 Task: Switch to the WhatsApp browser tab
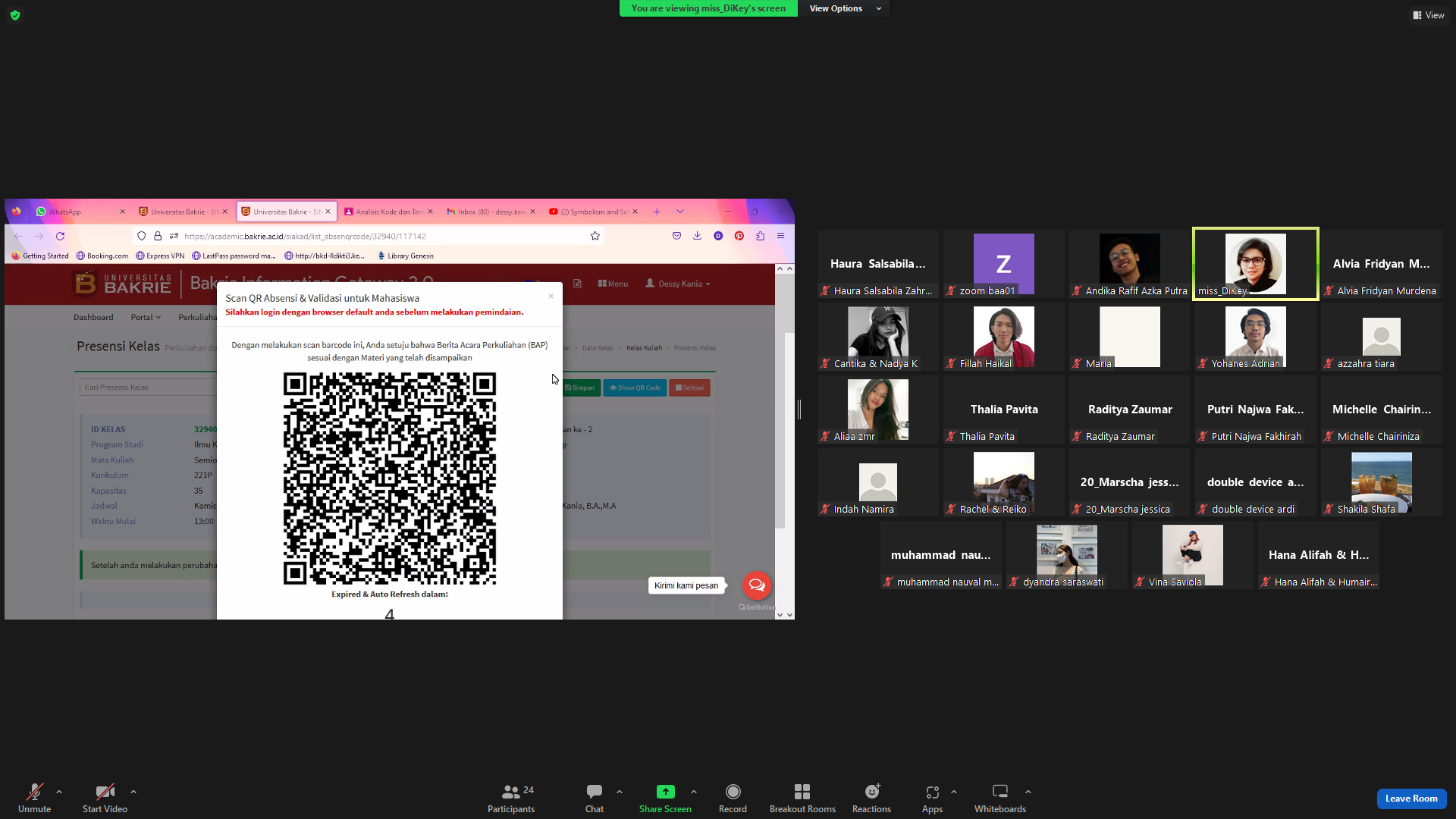pos(80,212)
